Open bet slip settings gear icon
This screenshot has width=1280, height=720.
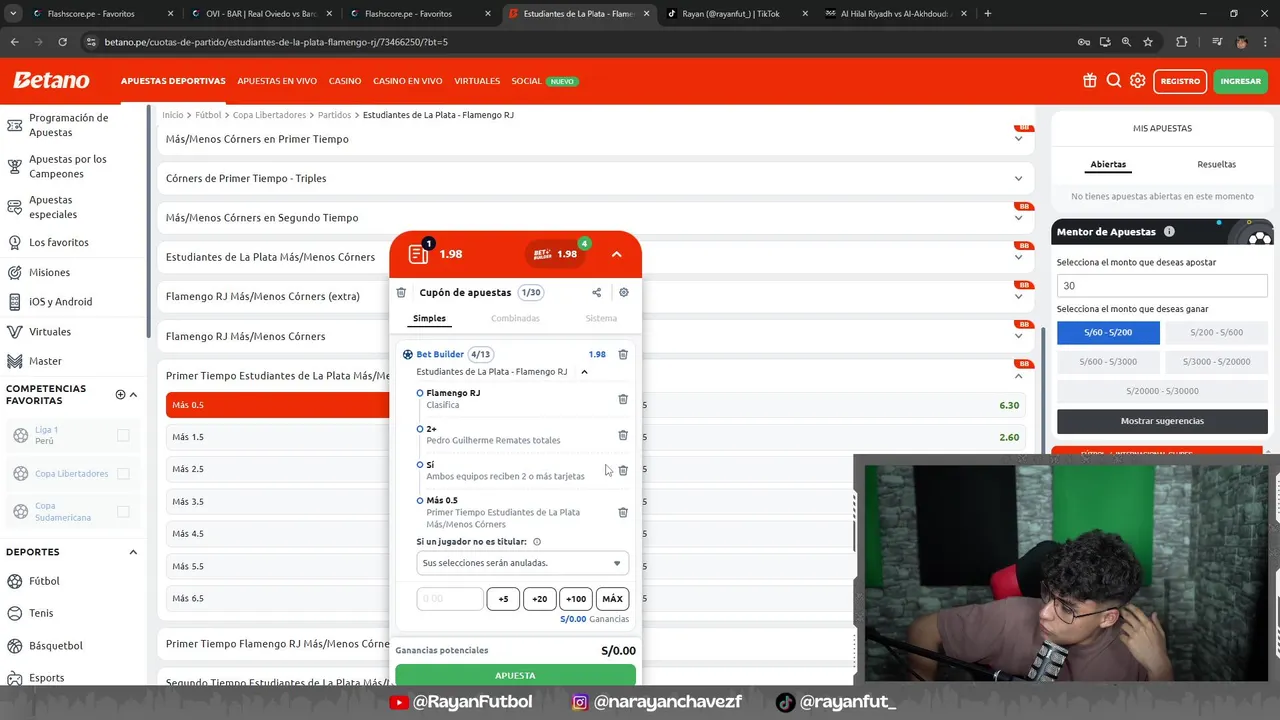[624, 293]
